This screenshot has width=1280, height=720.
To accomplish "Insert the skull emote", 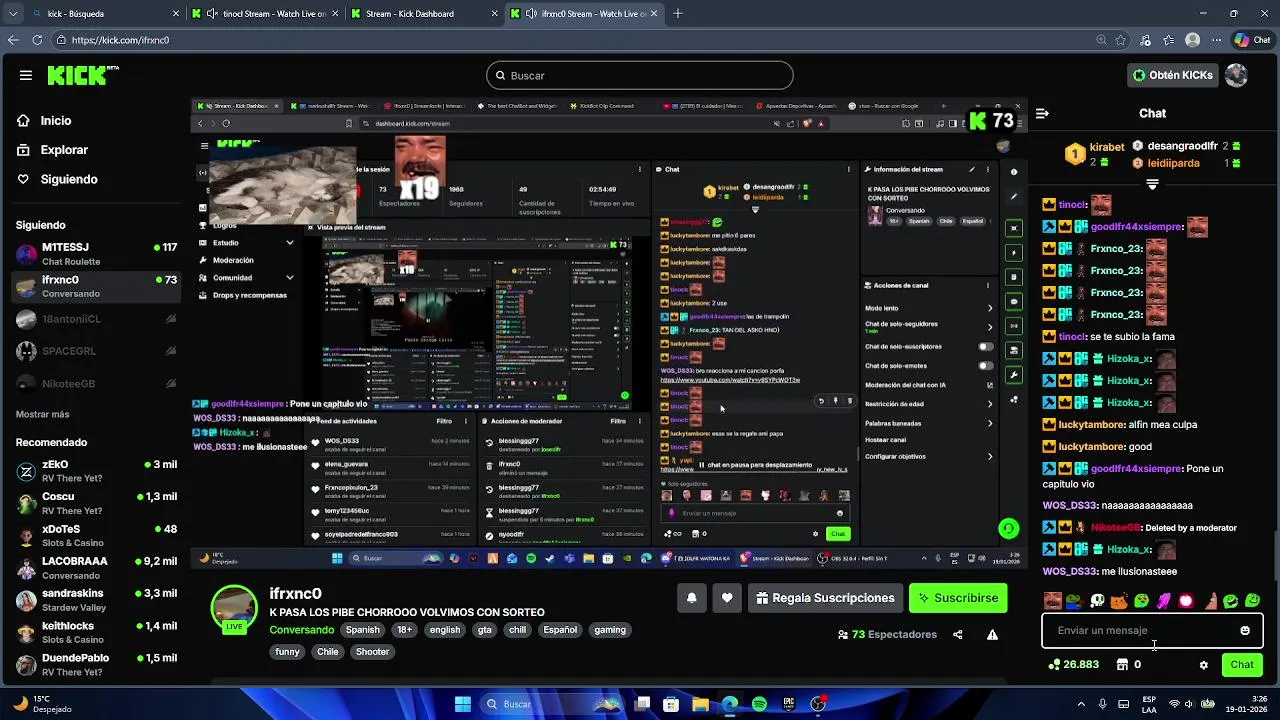I will (1097, 601).
